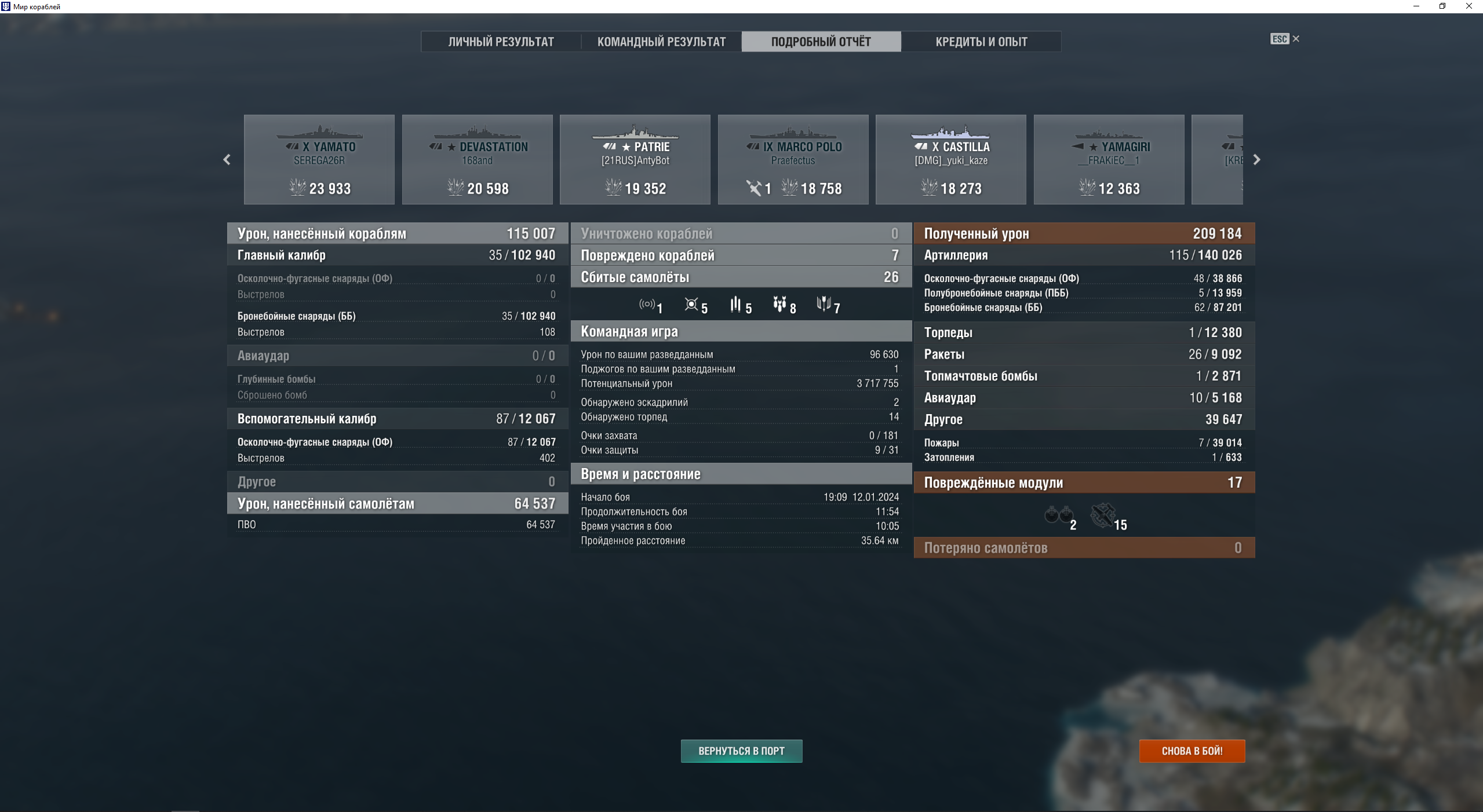Screen dimensions: 1483x812
Task: Select the X Castilla ship card
Action: coord(951,159)
